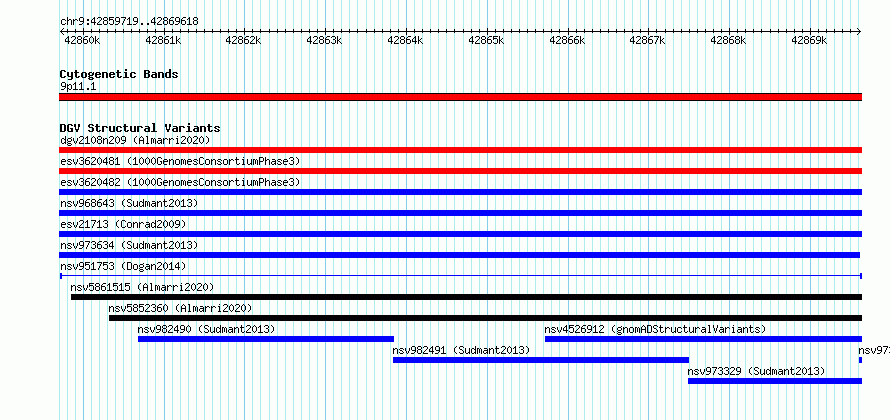Viewport: 890px width, 420px height.
Task: Click the blue bar under esv3620482
Action: [460, 192]
